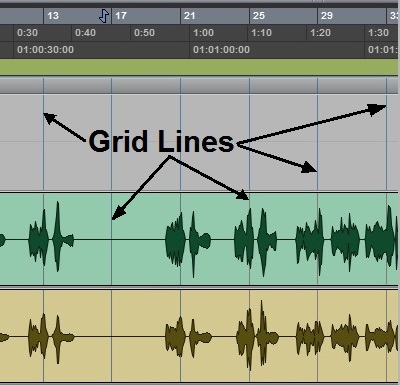The image size is (400, 385).
Task: Click 0:50 on the Min:Secs ruler
Action: [144, 33]
